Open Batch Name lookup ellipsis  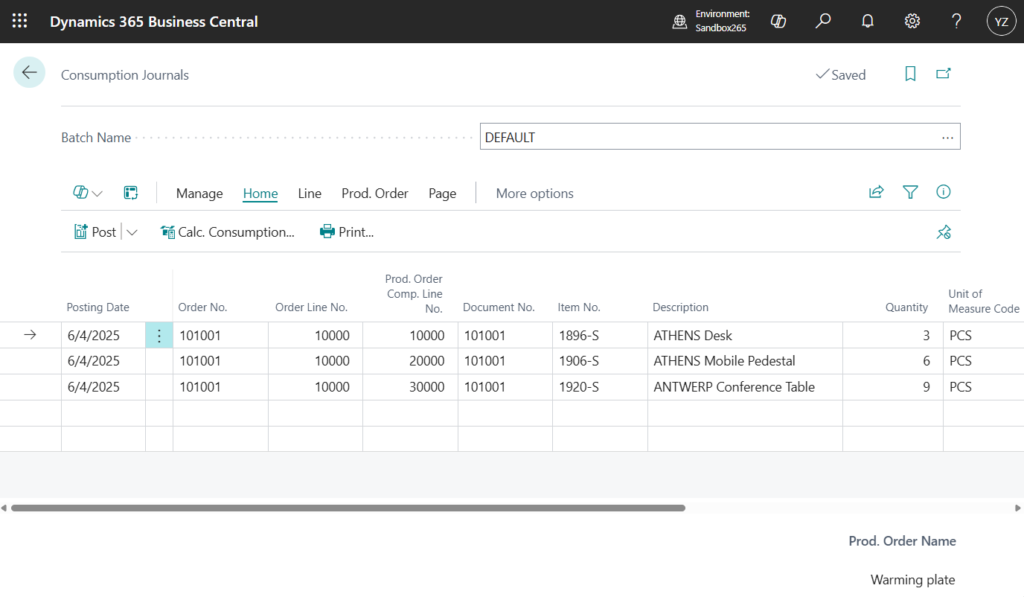[947, 138]
